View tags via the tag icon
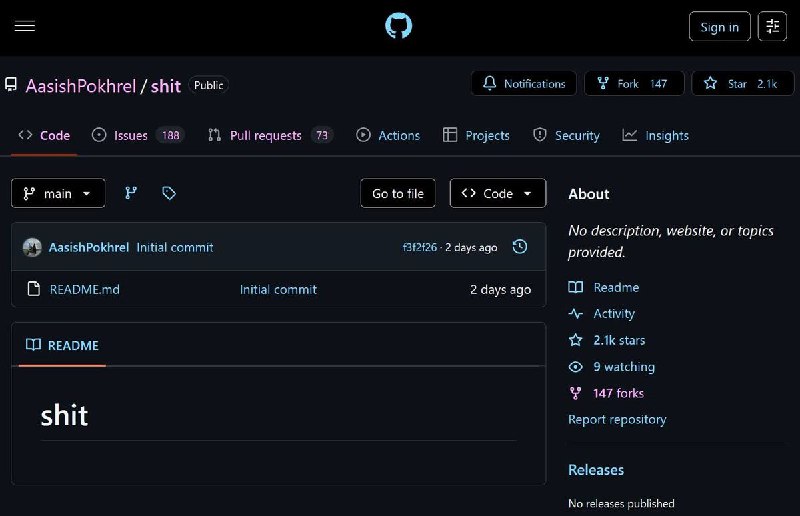The image size is (800, 516). 169,193
